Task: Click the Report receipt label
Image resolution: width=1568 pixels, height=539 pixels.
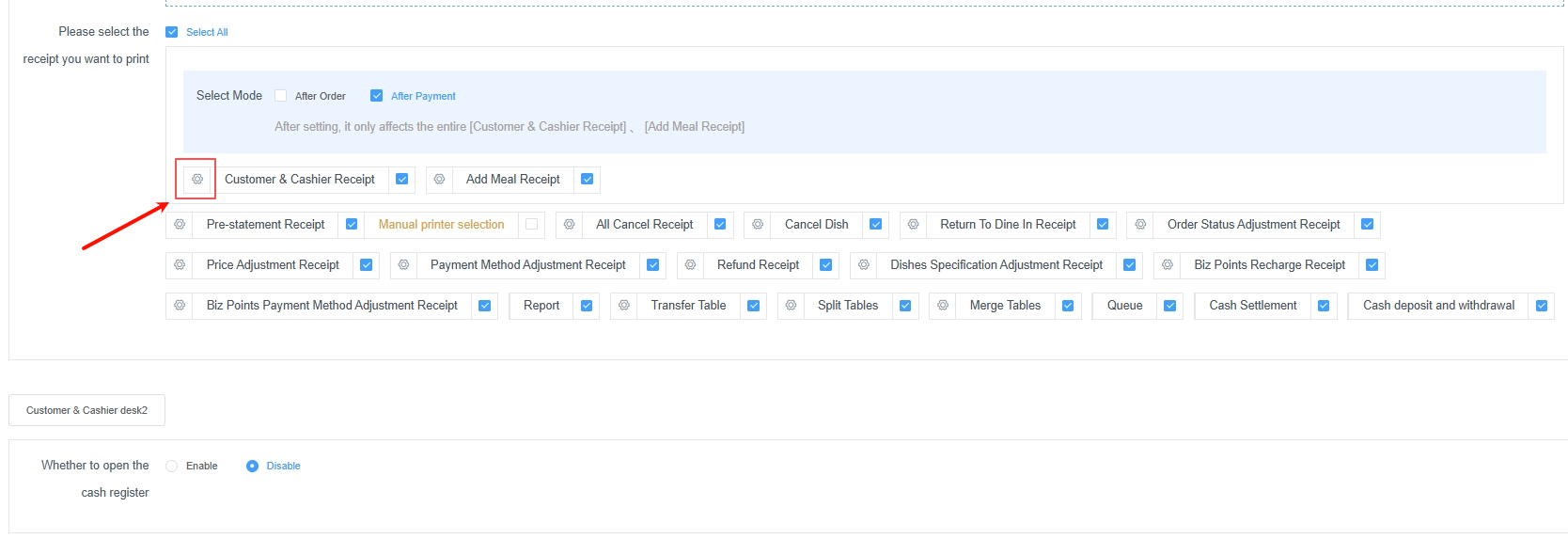Action: coord(541,305)
